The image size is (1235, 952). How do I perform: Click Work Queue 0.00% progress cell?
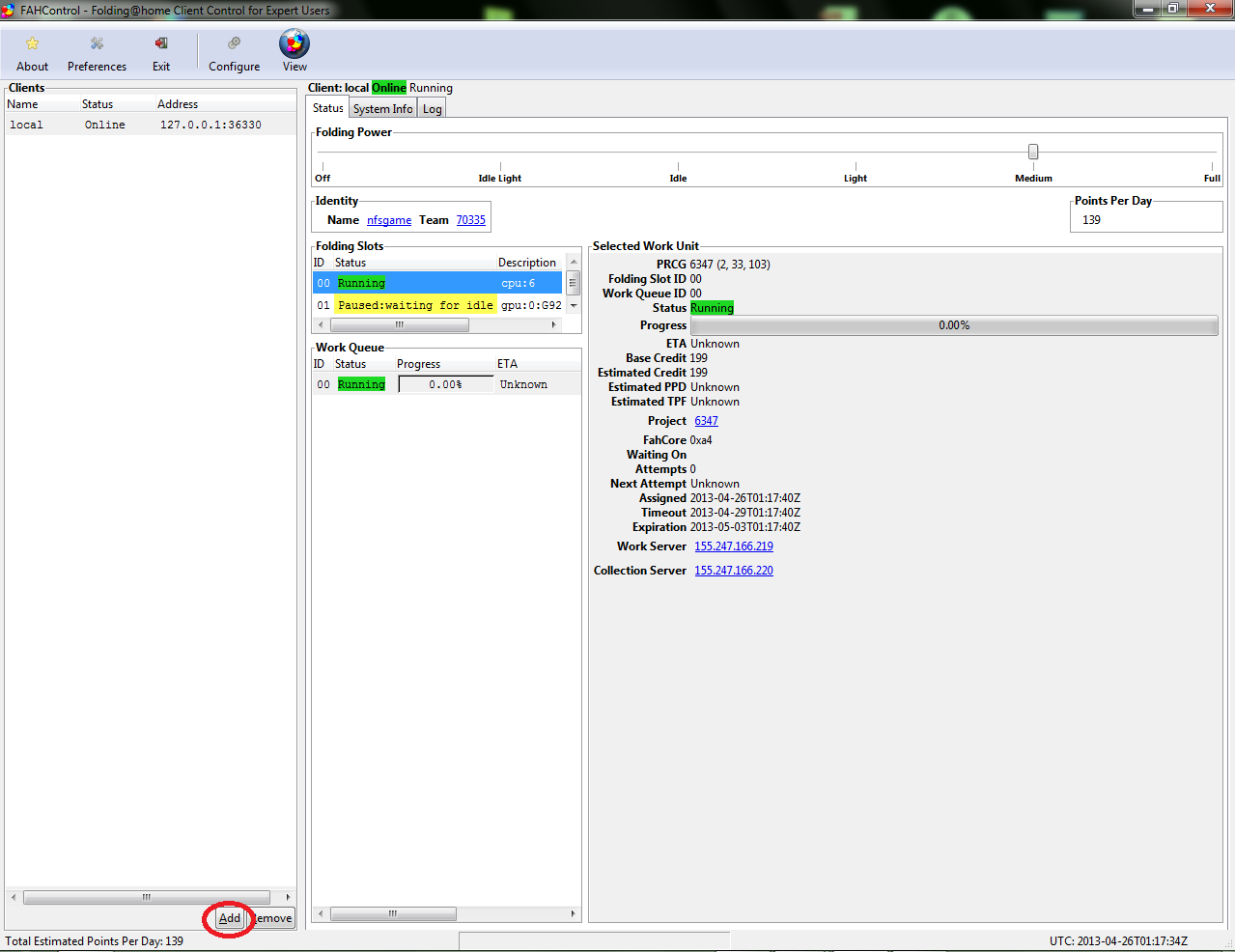pos(446,384)
